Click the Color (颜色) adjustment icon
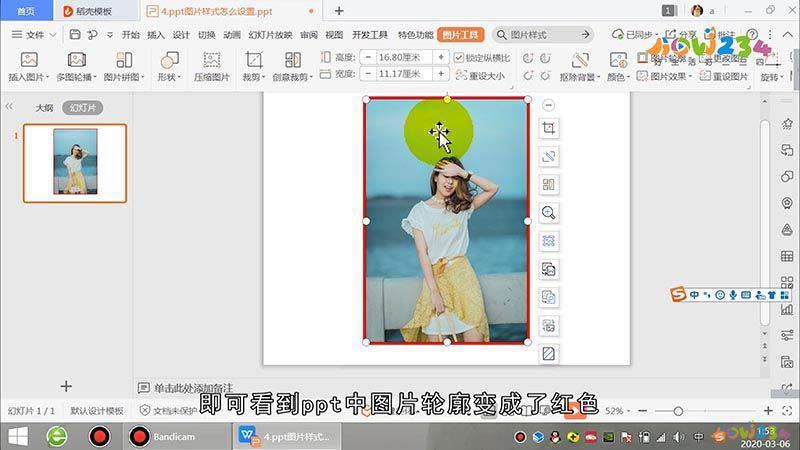The image size is (800, 450). [x=618, y=60]
